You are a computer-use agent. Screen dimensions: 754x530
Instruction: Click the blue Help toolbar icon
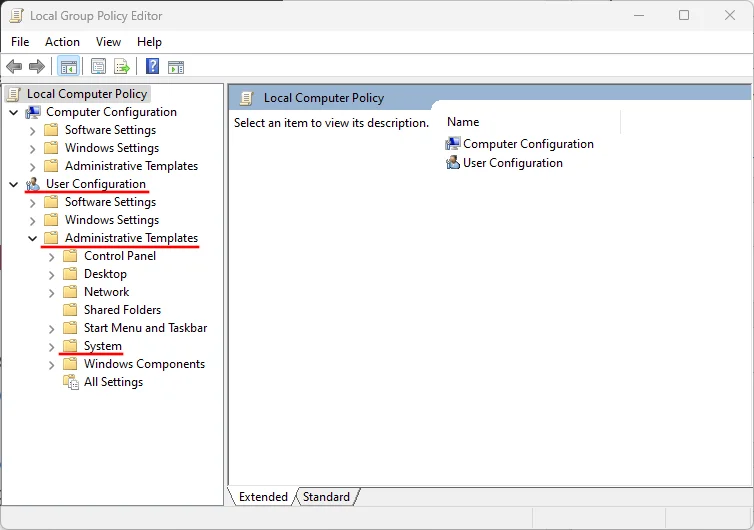tap(152, 67)
